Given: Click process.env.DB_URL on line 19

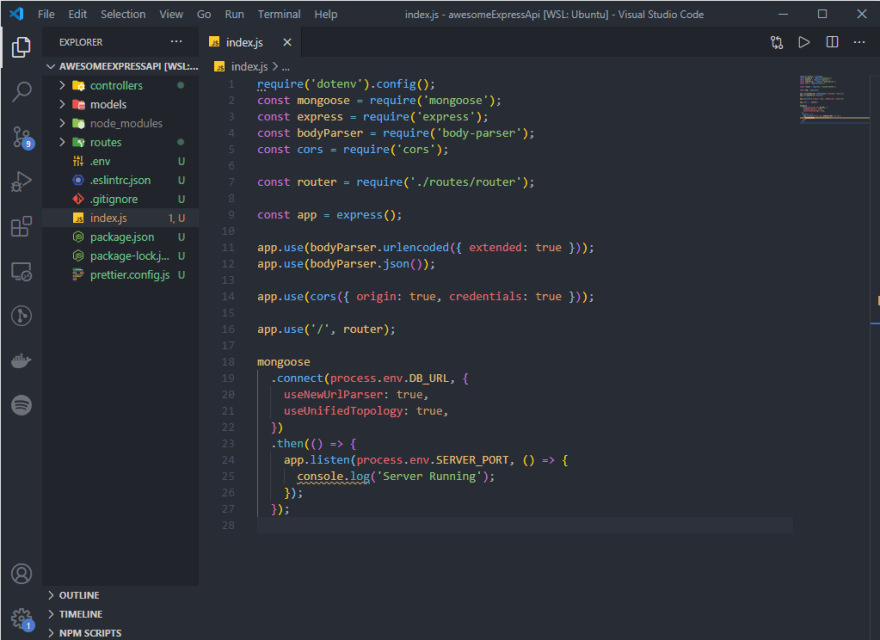Looking at the screenshot, I should (x=389, y=378).
